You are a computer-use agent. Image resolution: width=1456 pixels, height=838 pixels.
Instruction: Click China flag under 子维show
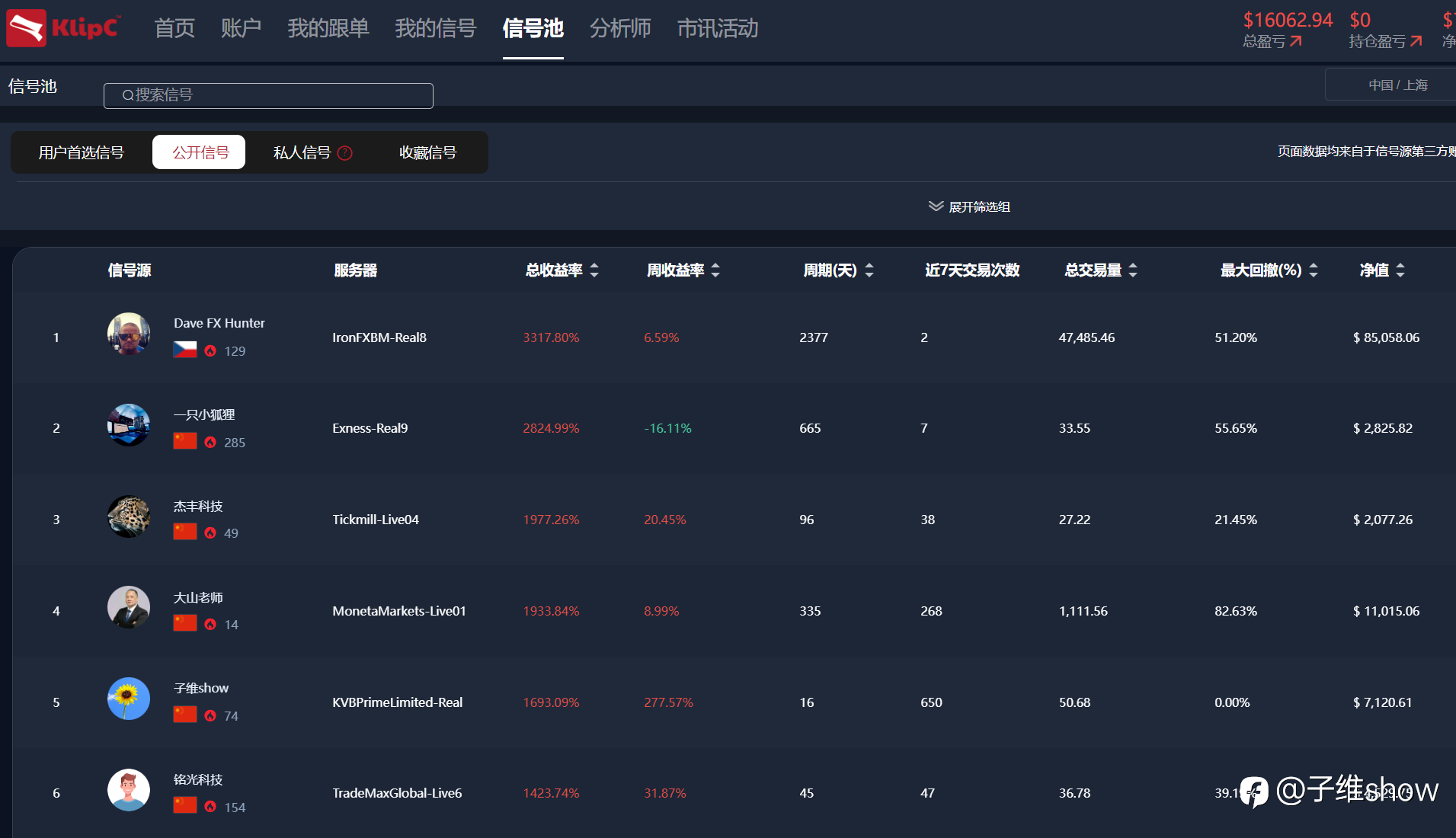click(x=185, y=715)
